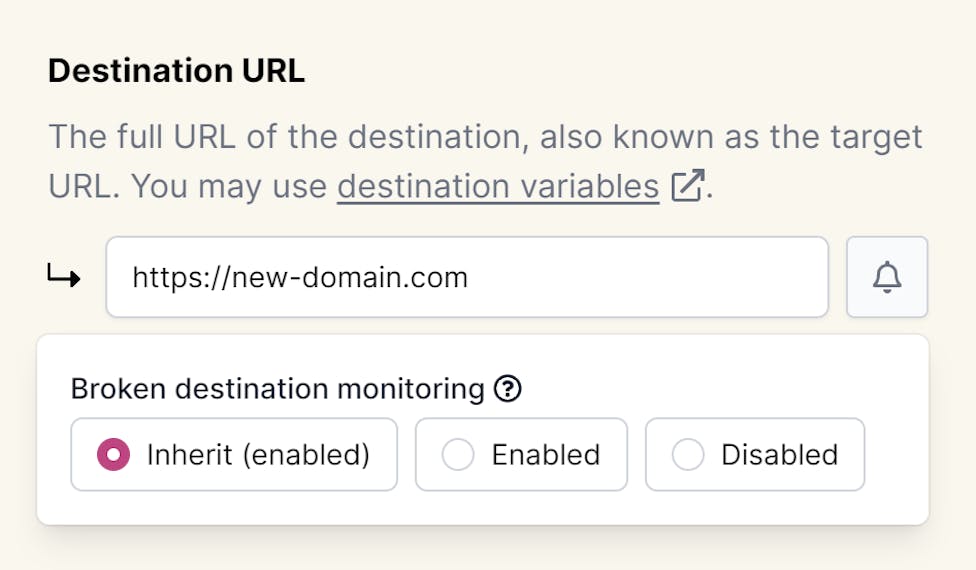Click the "Inherit (enabled)" option label text
Image resolution: width=976 pixels, height=570 pixels.
tap(258, 455)
